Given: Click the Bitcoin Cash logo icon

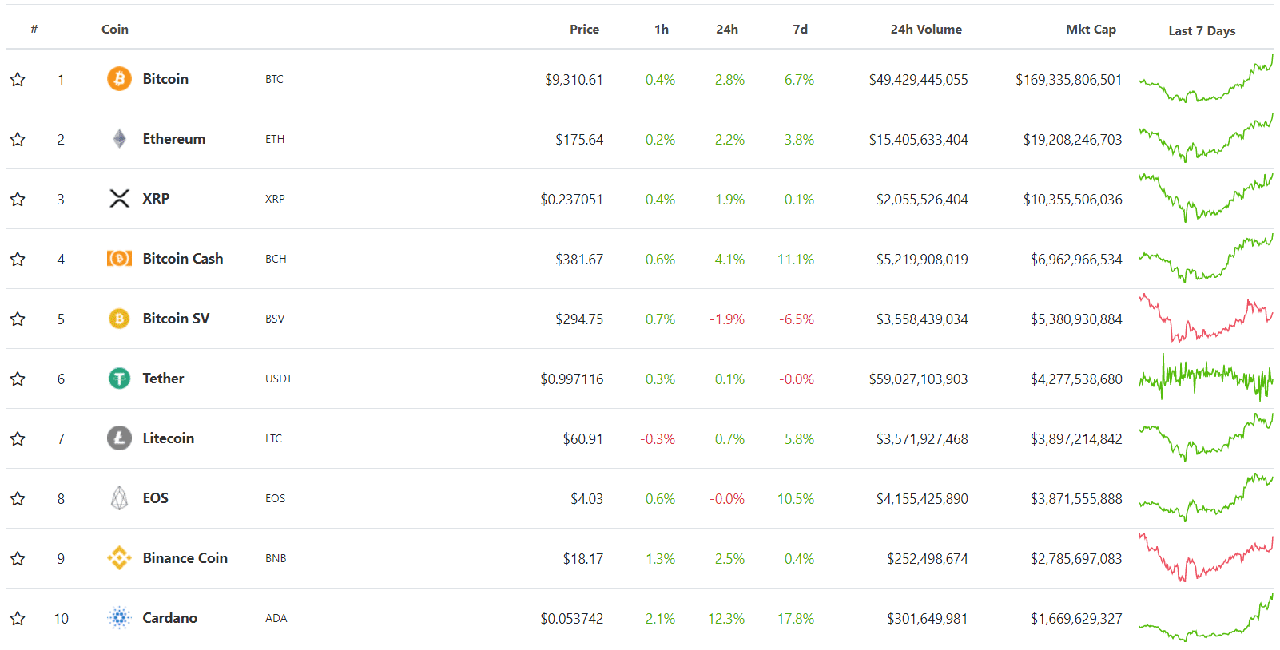Looking at the screenshot, I should tap(119, 259).
